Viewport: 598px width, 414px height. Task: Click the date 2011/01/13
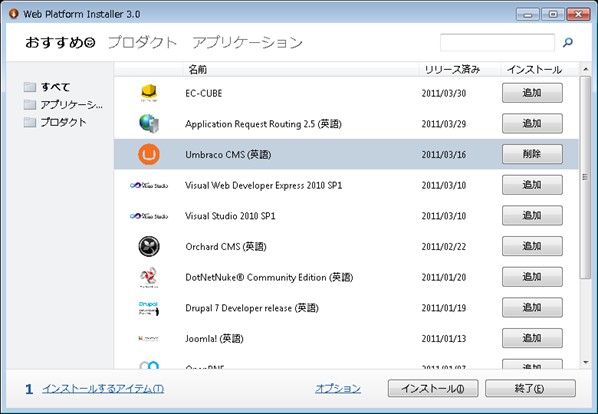tap(444, 339)
